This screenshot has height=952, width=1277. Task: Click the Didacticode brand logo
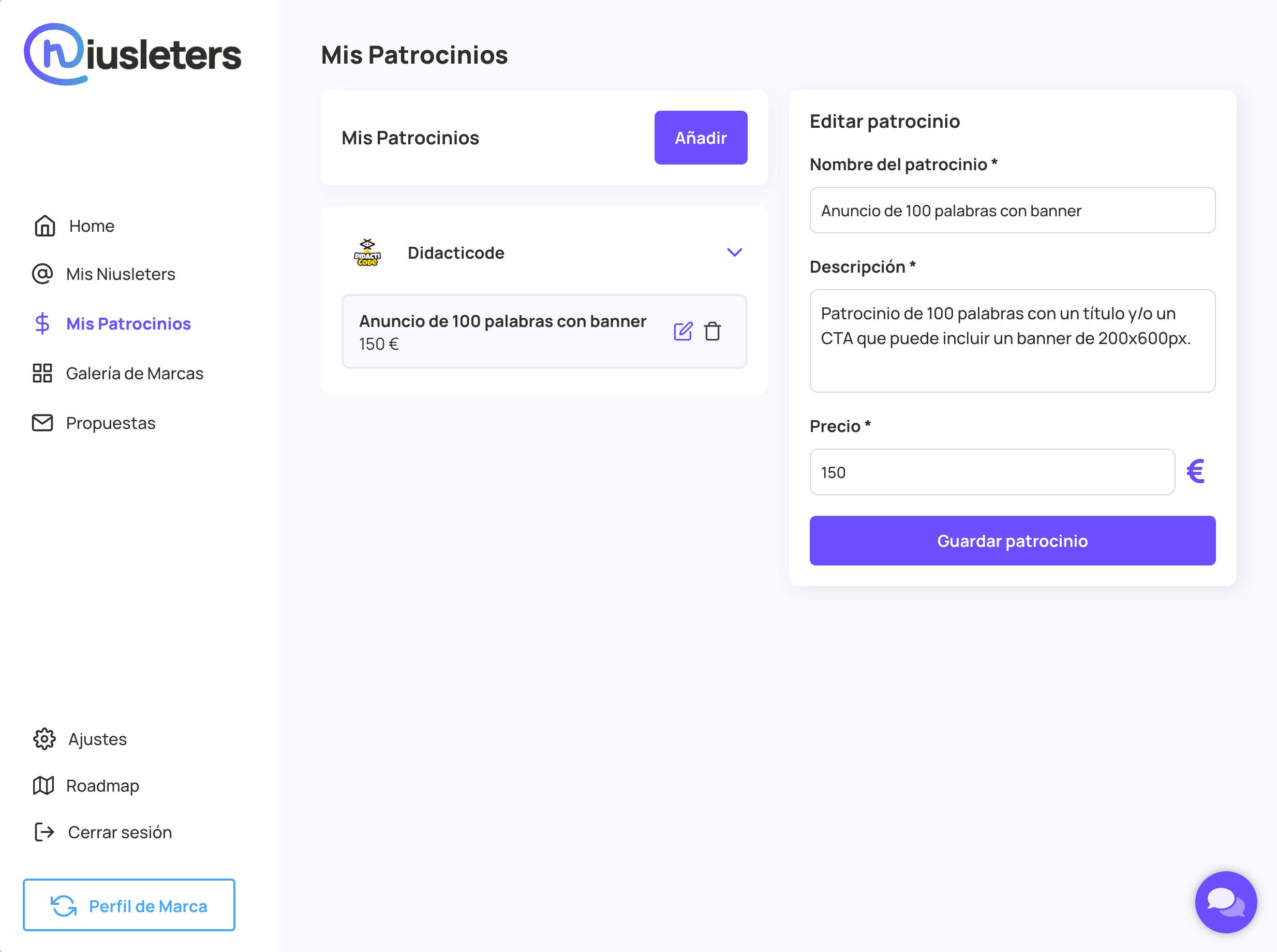(x=367, y=252)
